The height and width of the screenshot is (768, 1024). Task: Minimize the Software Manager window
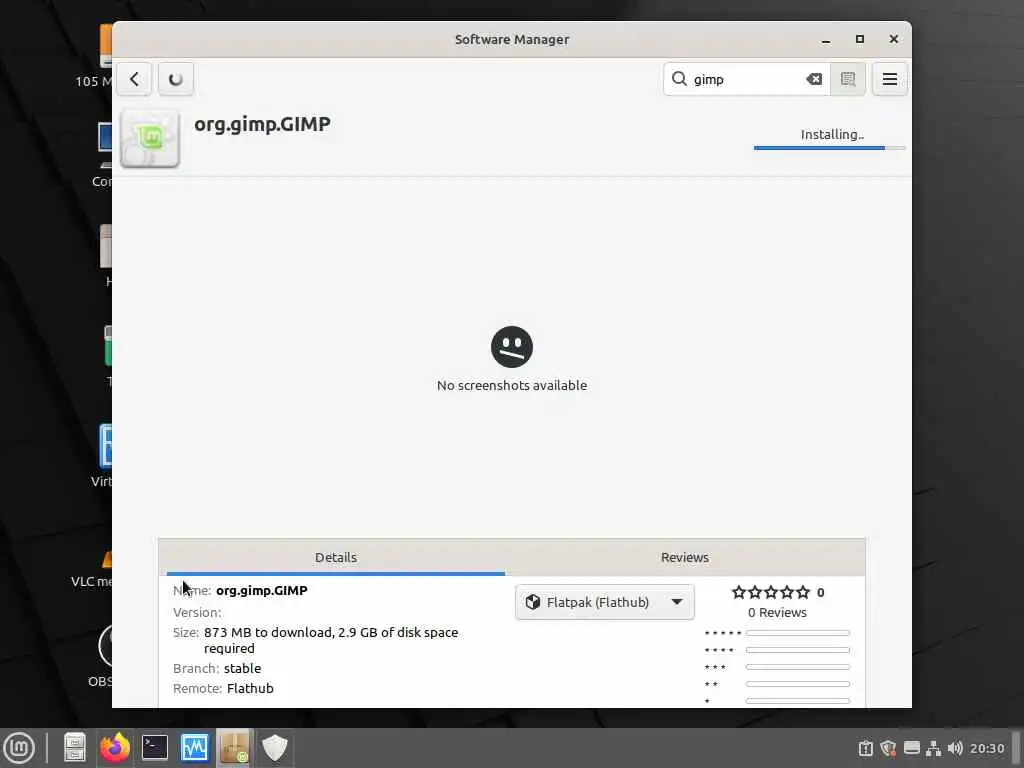point(826,40)
